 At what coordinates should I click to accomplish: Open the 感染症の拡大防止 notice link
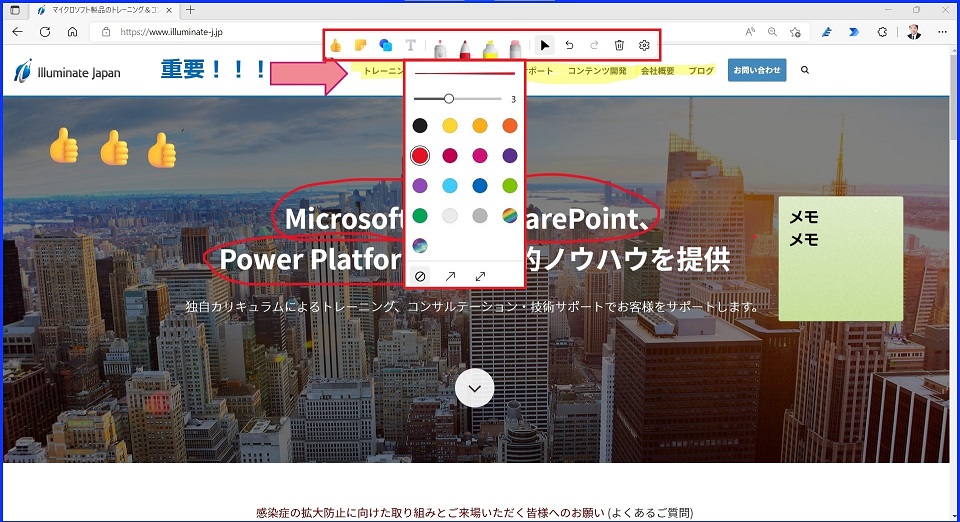point(474,513)
